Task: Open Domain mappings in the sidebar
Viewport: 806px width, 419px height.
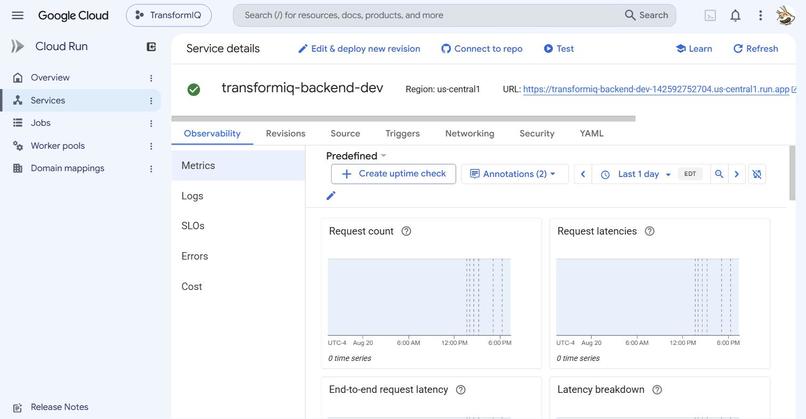Action: point(67,168)
